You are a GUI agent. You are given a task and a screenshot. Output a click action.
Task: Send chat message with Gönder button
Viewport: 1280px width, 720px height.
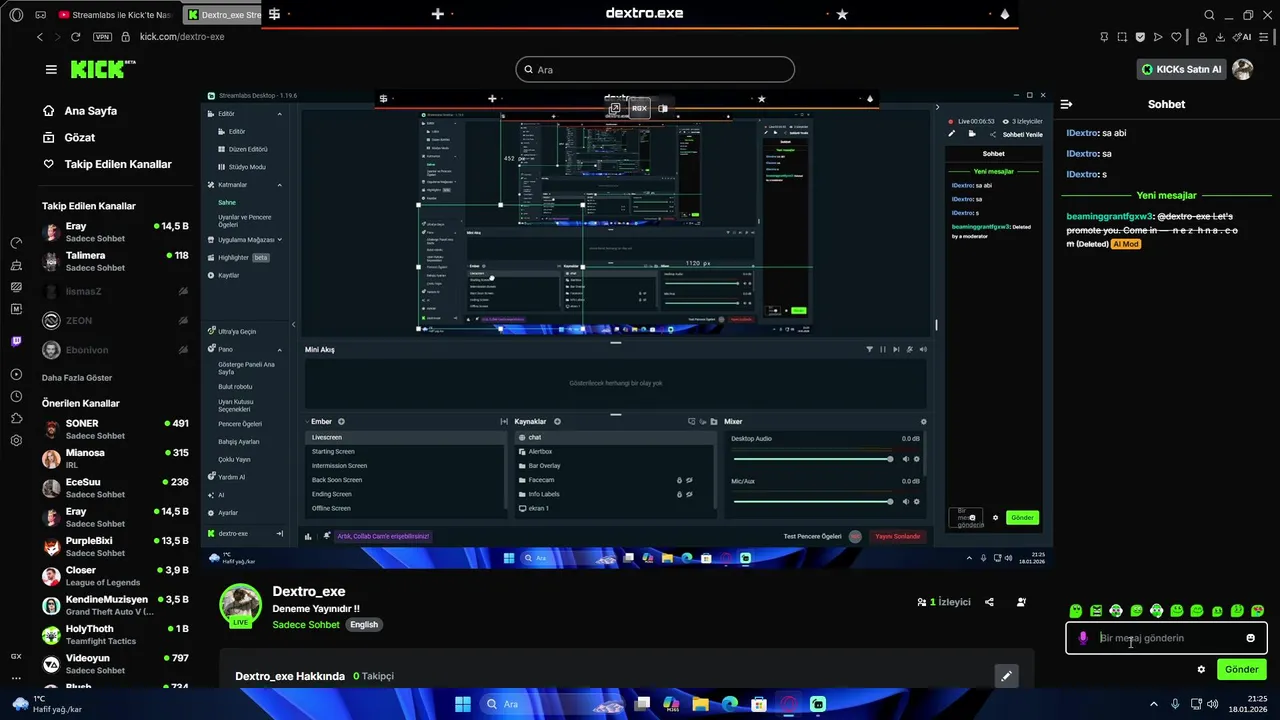(x=1241, y=669)
